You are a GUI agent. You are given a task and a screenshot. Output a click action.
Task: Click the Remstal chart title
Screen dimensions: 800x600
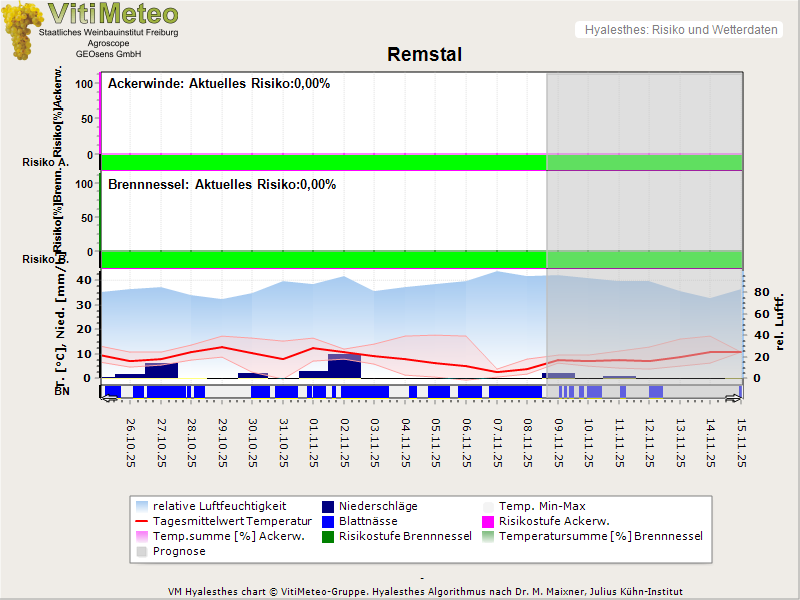click(x=424, y=55)
